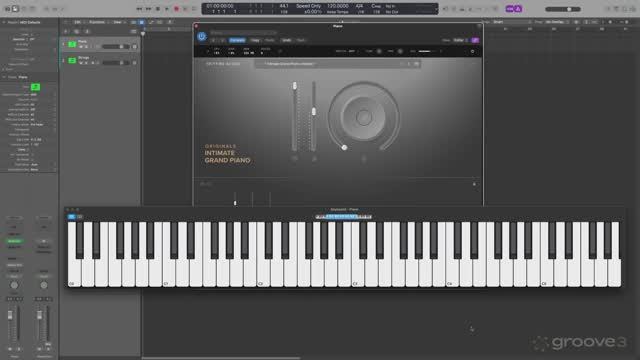Viewport: 640px width, 360px height.
Task: Rewind the playhead in transport
Action: (x=139, y=9)
